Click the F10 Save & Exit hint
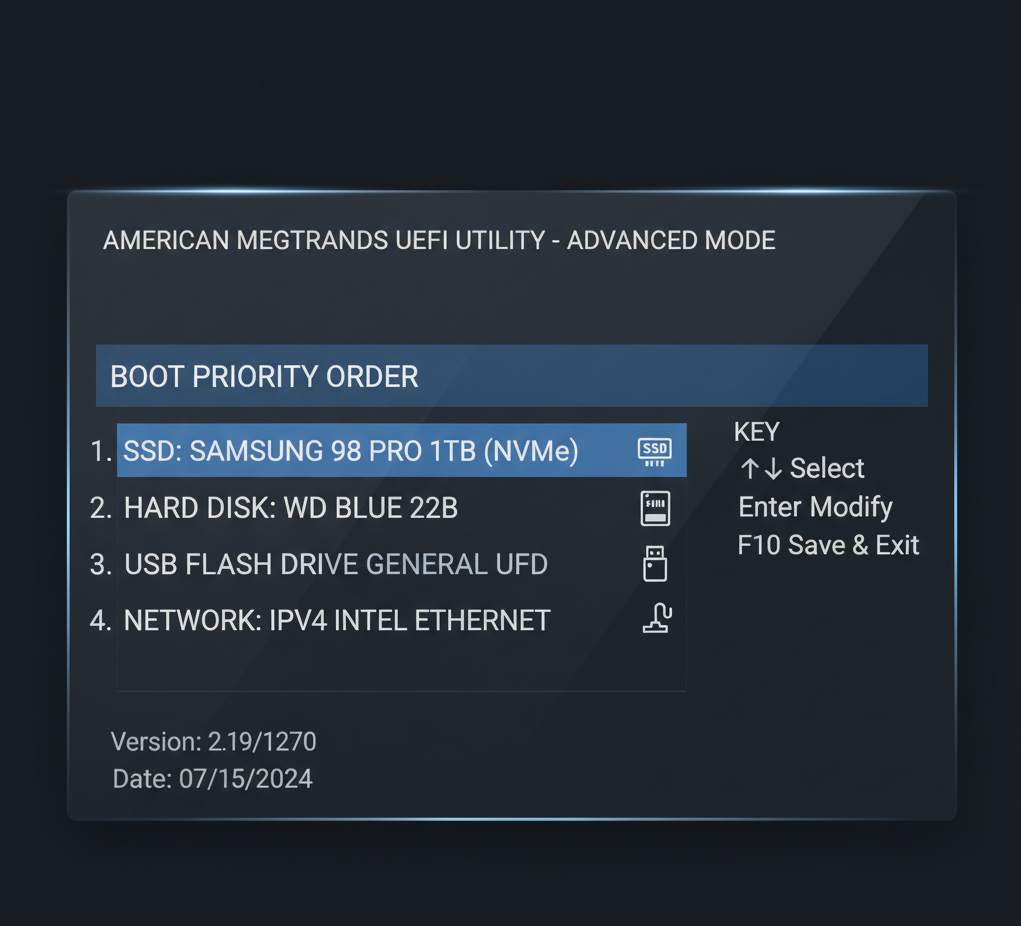 [x=828, y=545]
